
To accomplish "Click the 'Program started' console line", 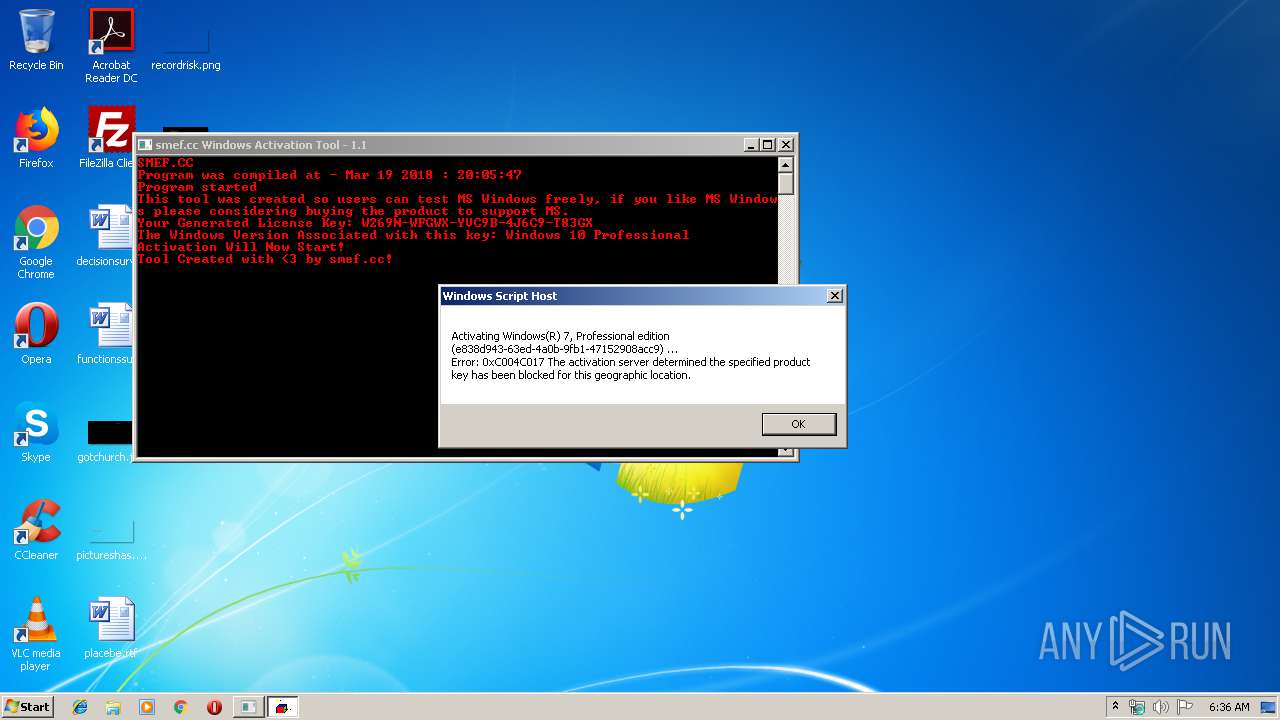I will point(197,187).
